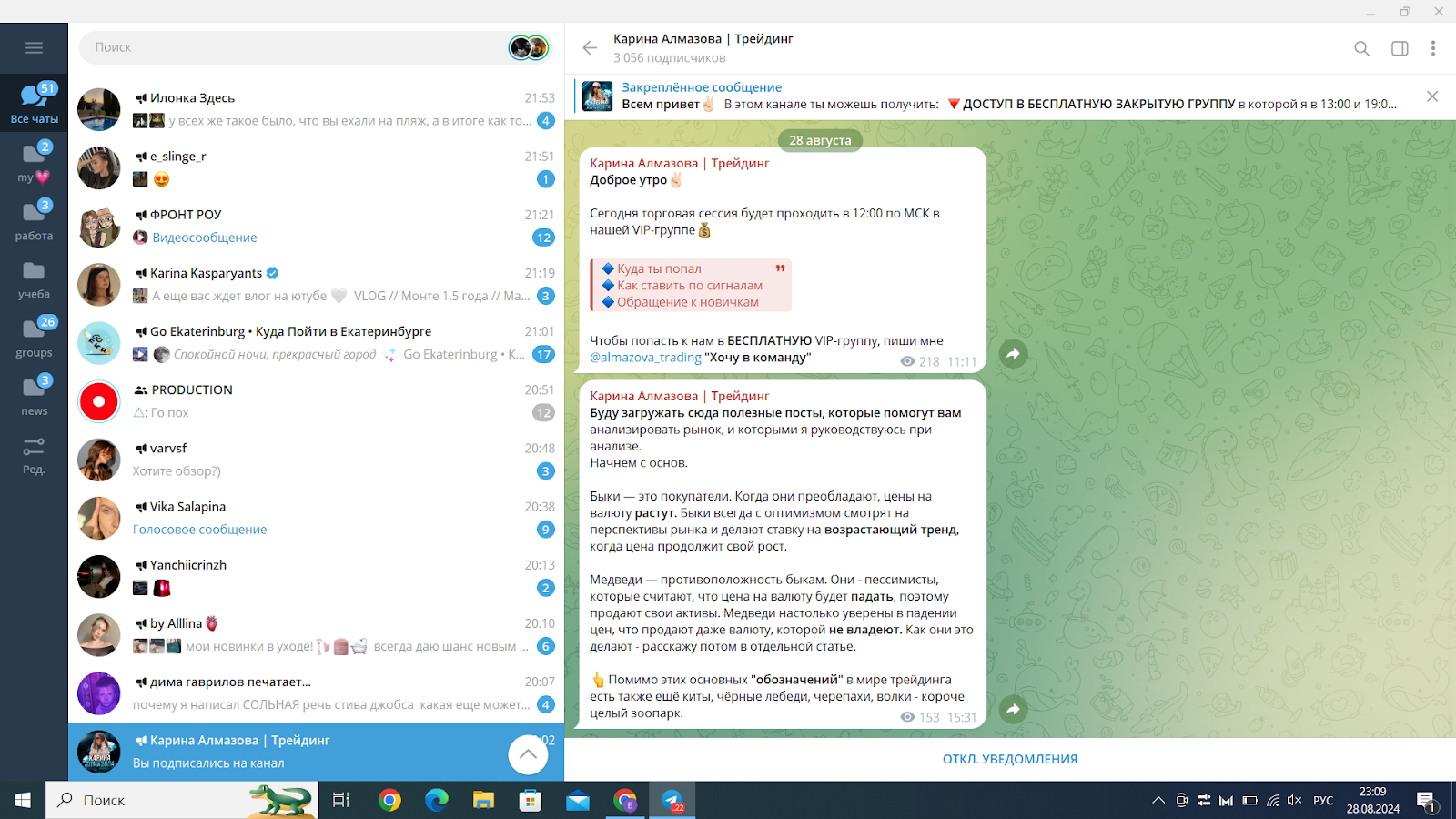Open the 'Vika Salapina' chat
This screenshot has height=819, width=1456.
point(316,518)
